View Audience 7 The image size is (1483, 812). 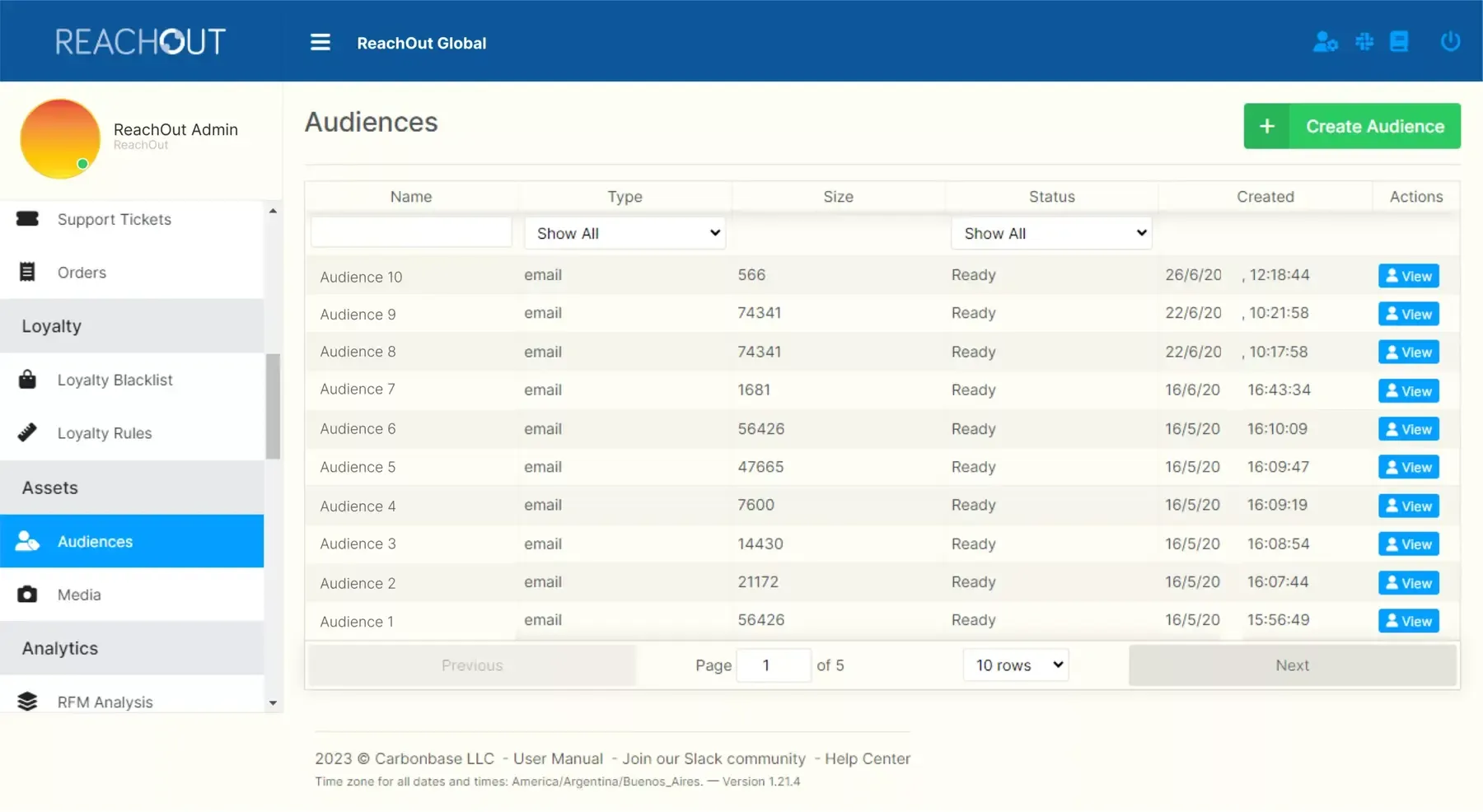(1408, 390)
